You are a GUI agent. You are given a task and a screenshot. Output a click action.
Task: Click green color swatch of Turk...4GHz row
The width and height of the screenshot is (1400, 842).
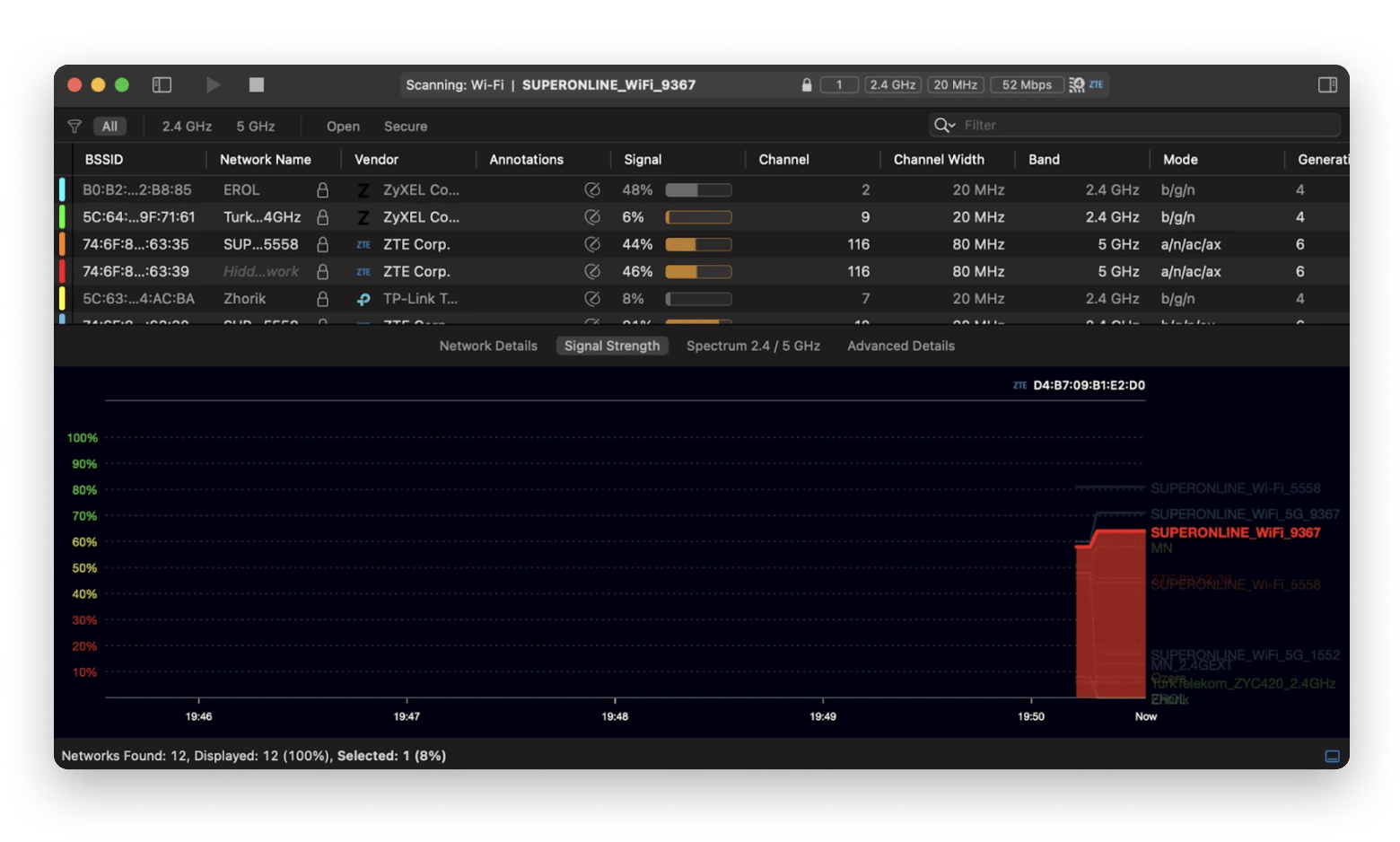point(62,216)
